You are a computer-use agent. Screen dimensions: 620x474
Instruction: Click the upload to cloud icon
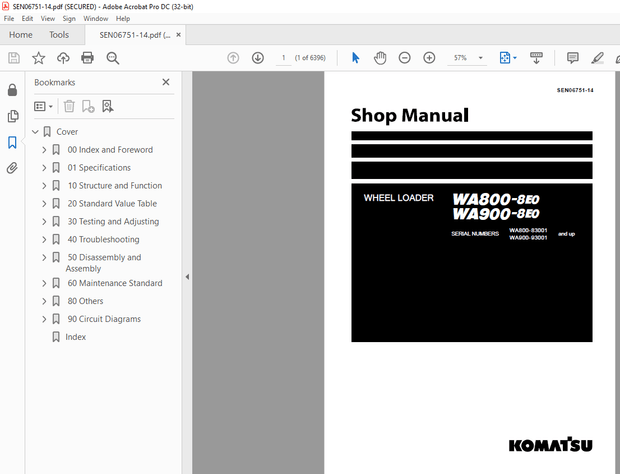pos(63,58)
